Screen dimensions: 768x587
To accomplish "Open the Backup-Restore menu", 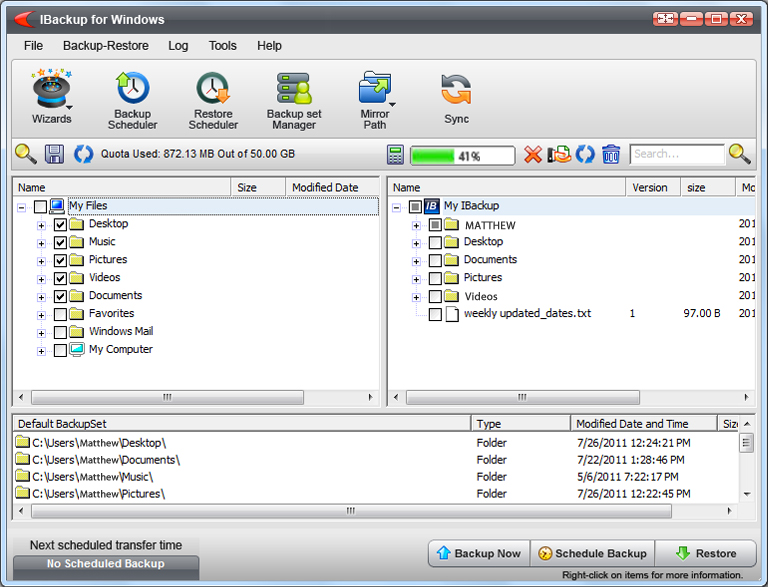I will pos(105,46).
